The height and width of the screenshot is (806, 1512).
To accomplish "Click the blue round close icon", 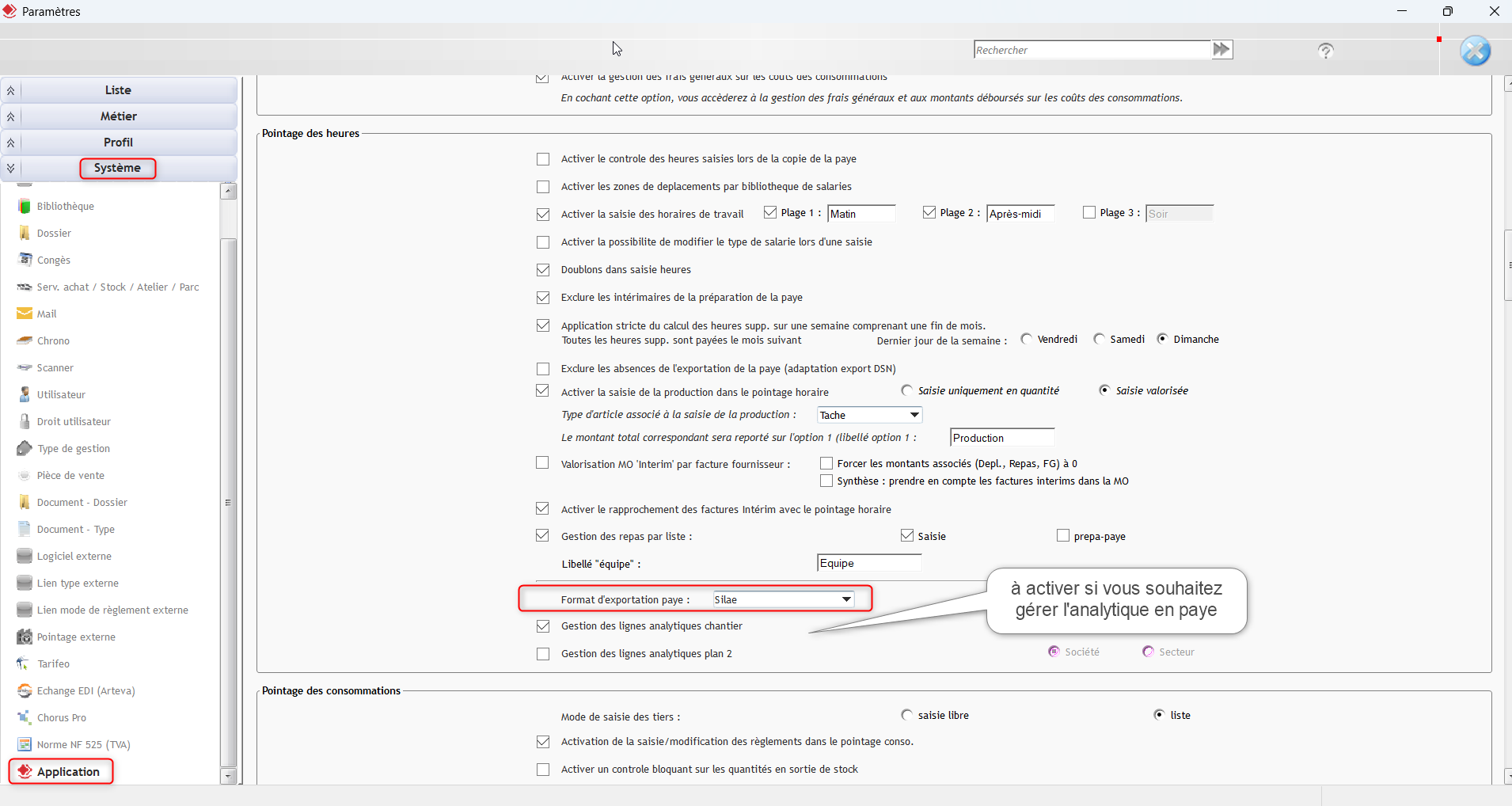I will (1475, 51).
